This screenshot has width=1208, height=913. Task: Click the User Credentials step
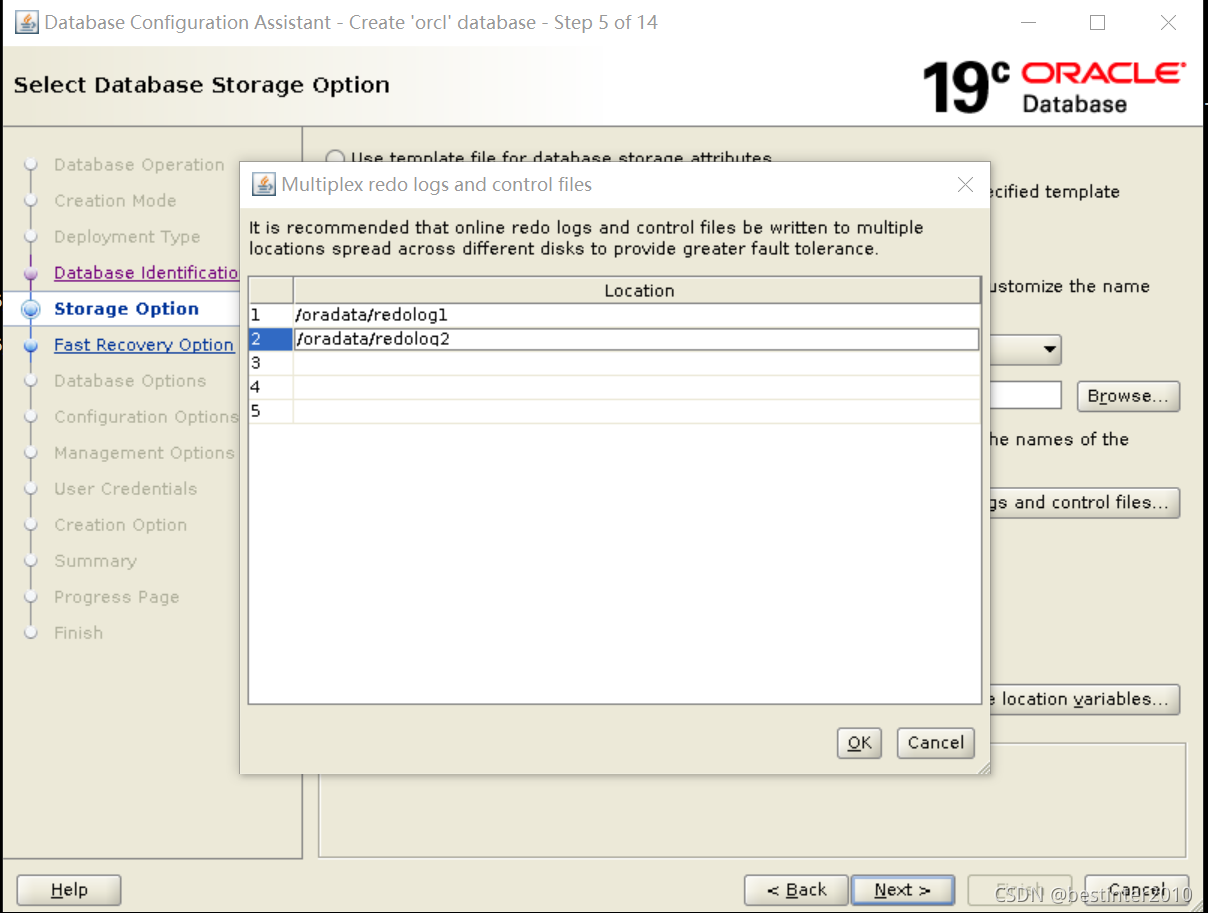[x=126, y=489]
